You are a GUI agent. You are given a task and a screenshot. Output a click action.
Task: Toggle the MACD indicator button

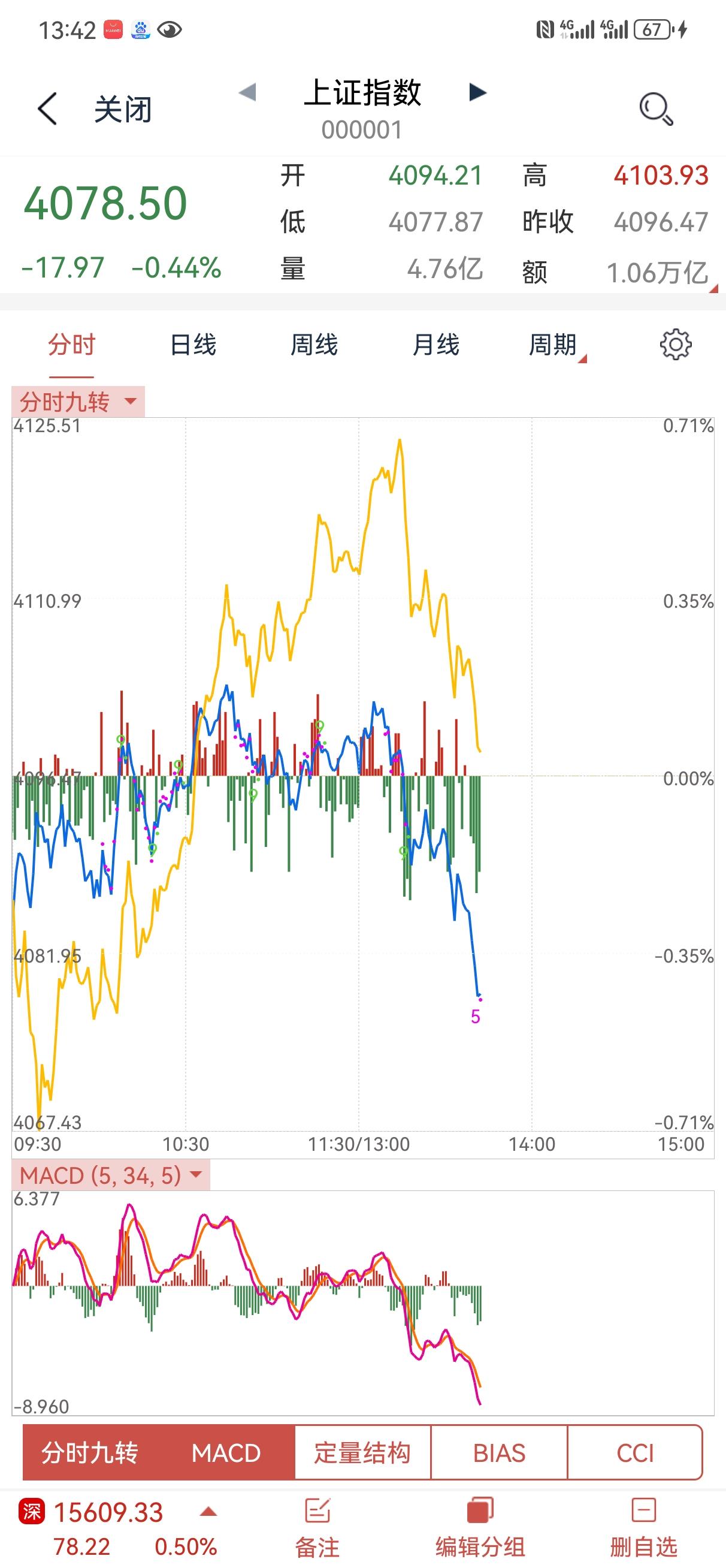(x=226, y=1453)
